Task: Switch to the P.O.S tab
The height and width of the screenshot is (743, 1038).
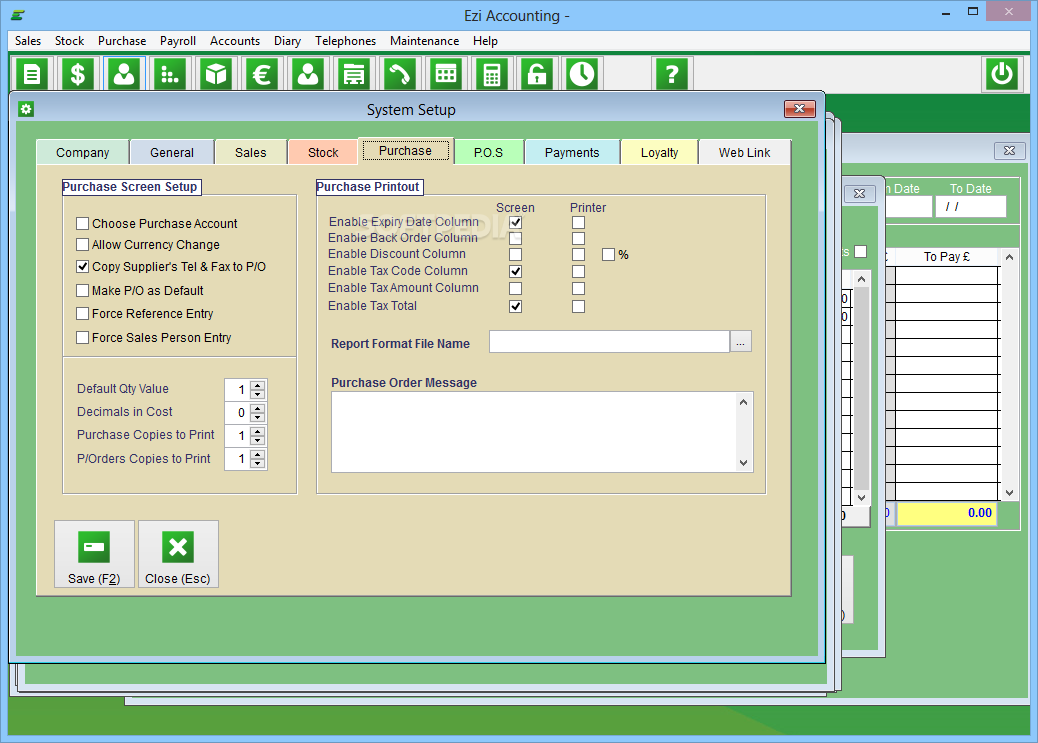Action: pos(489,152)
